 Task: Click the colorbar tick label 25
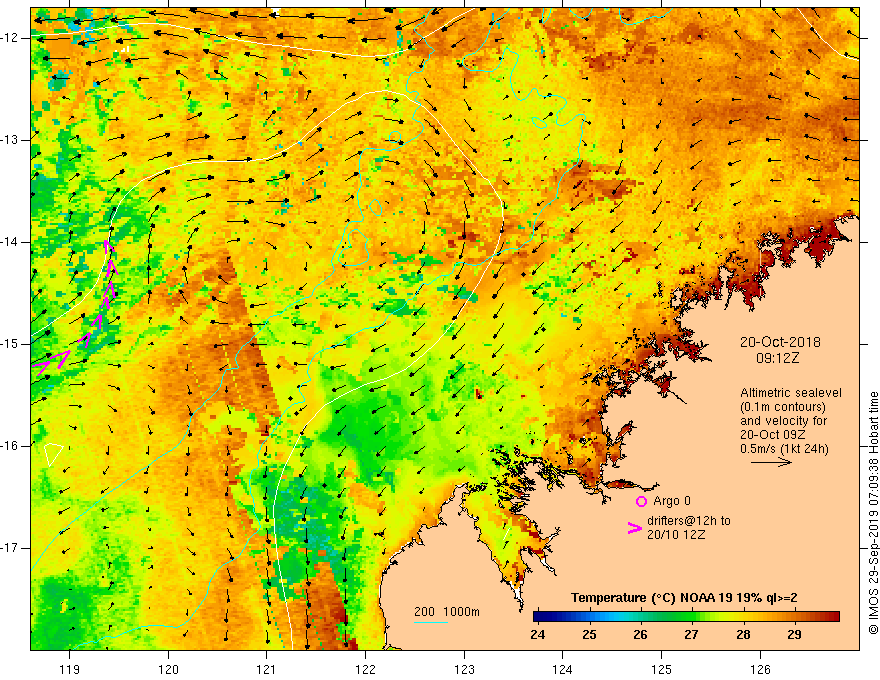coord(589,635)
